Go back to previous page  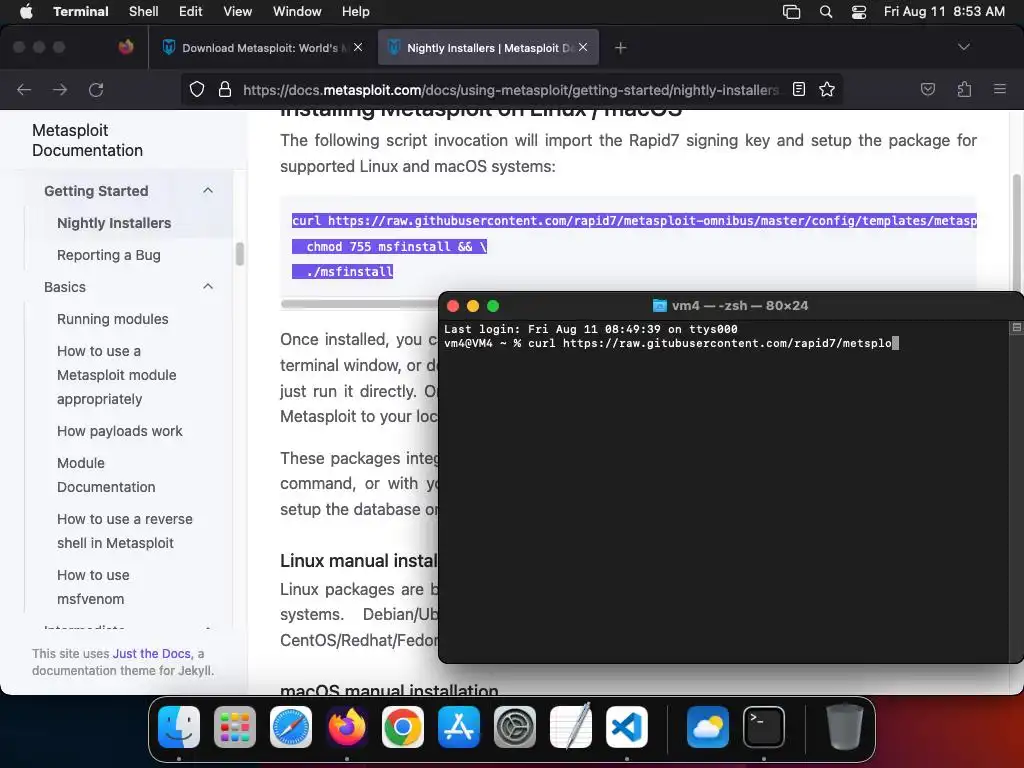tap(24, 89)
